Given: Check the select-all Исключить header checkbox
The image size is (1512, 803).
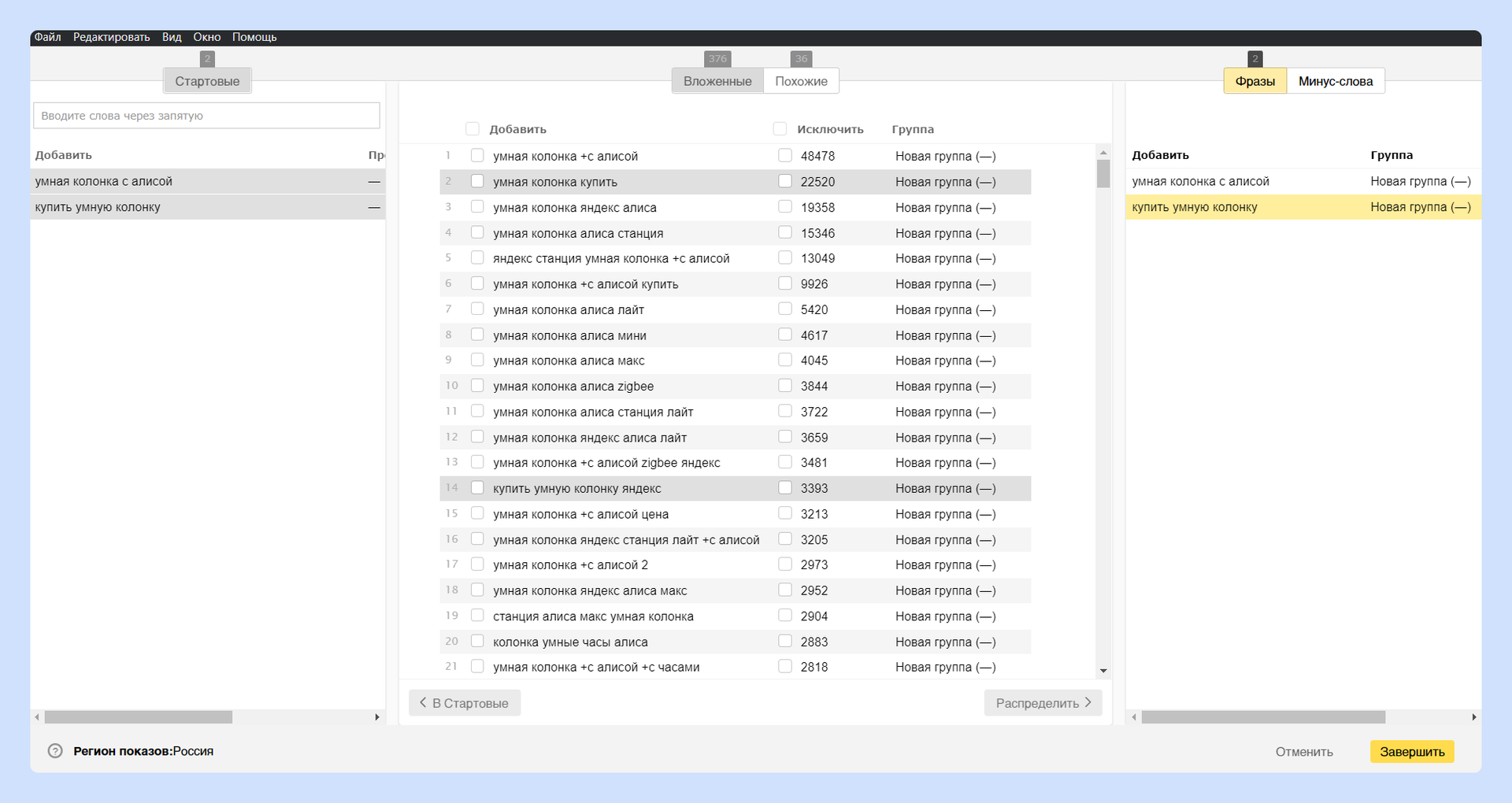Looking at the screenshot, I should [x=780, y=128].
